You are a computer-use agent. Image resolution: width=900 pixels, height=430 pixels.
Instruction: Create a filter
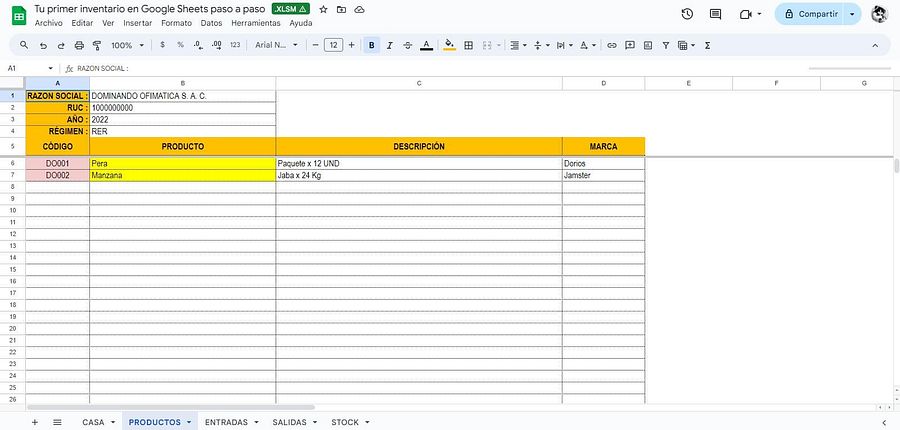tap(666, 45)
